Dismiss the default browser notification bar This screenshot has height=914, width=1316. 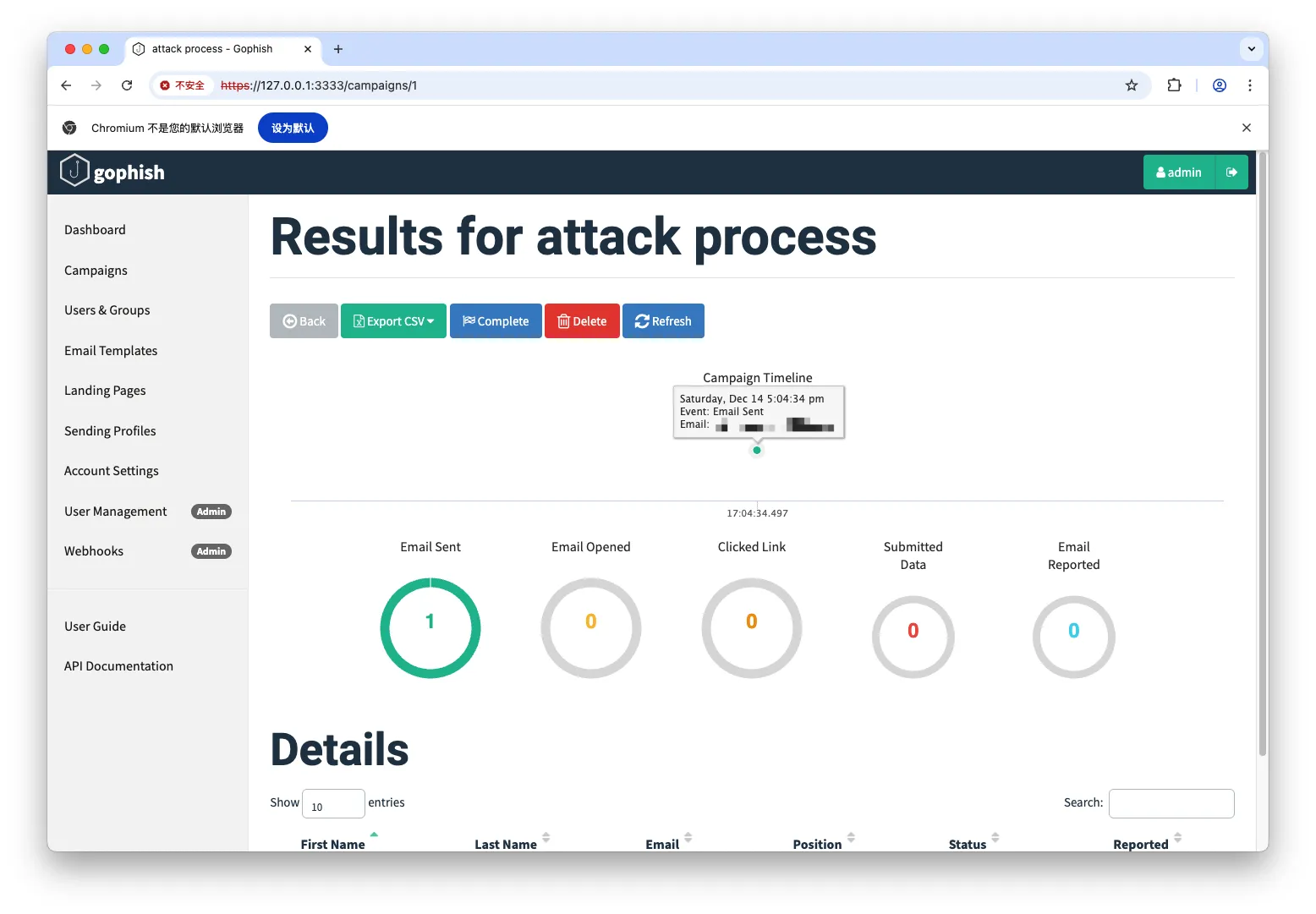(1246, 128)
